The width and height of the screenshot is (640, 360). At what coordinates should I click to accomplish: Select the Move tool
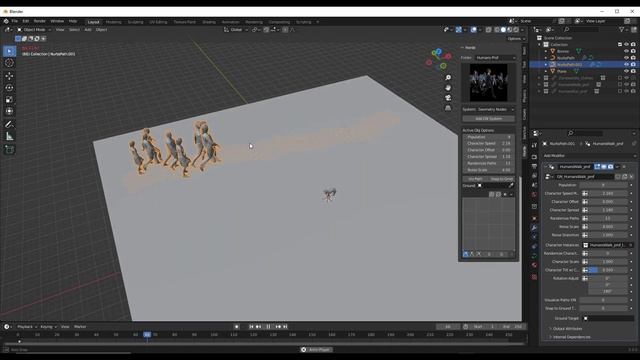(x=9, y=76)
